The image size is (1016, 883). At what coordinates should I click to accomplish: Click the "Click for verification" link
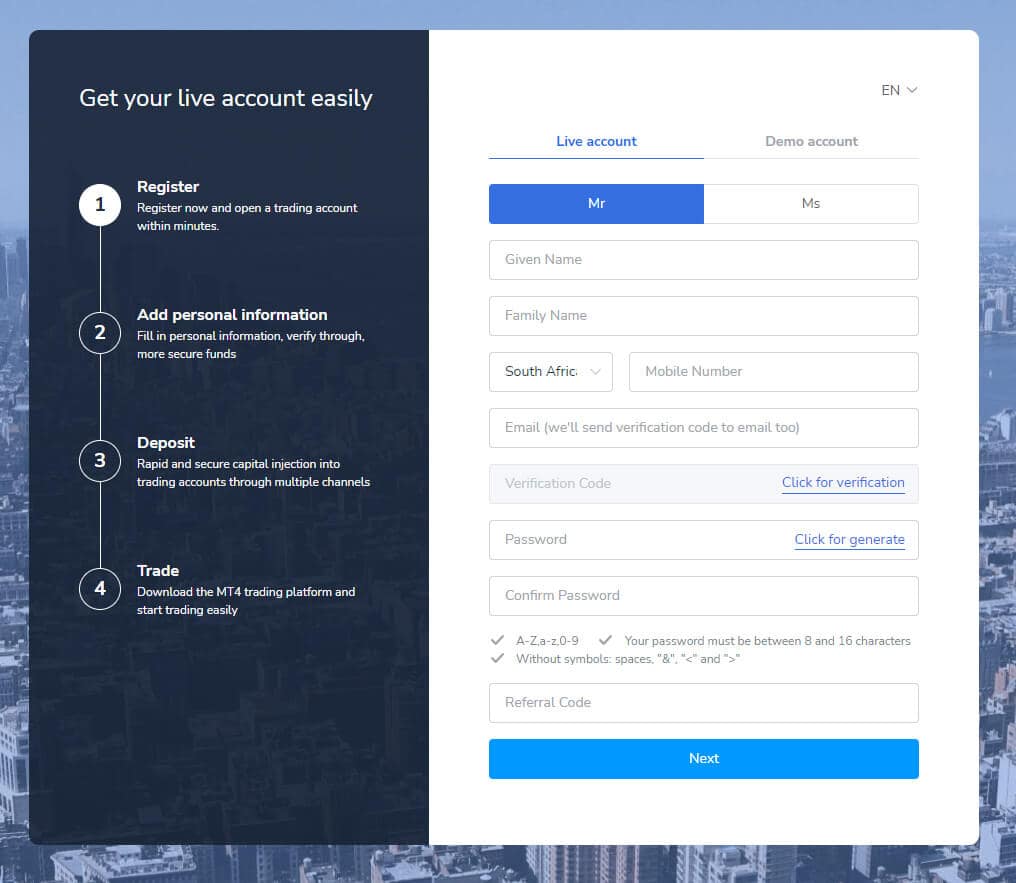(843, 482)
